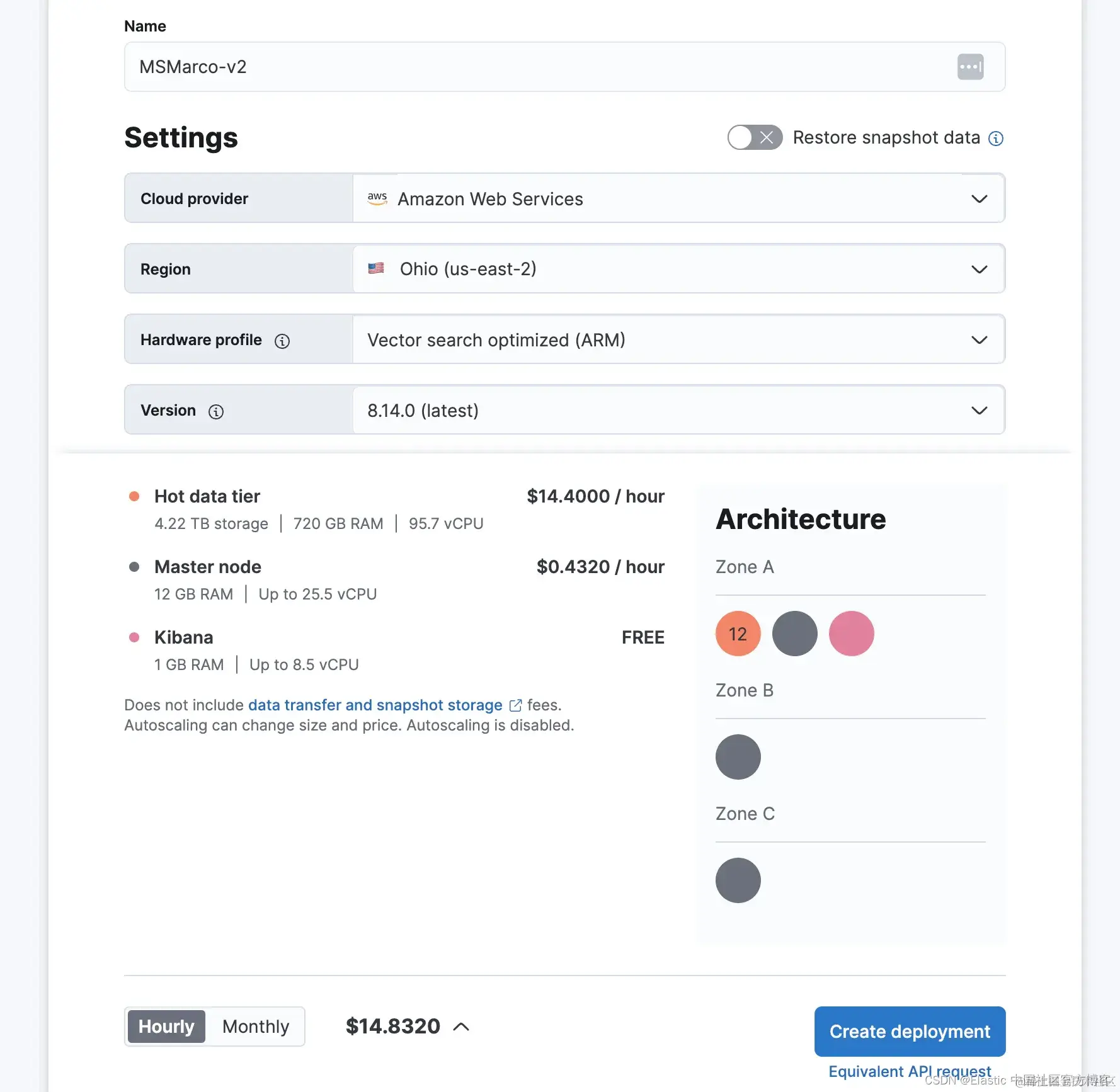Image resolution: width=1120 pixels, height=1092 pixels.
Task: Open the data transfer and snapshot storage link
Action: (x=375, y=705)
